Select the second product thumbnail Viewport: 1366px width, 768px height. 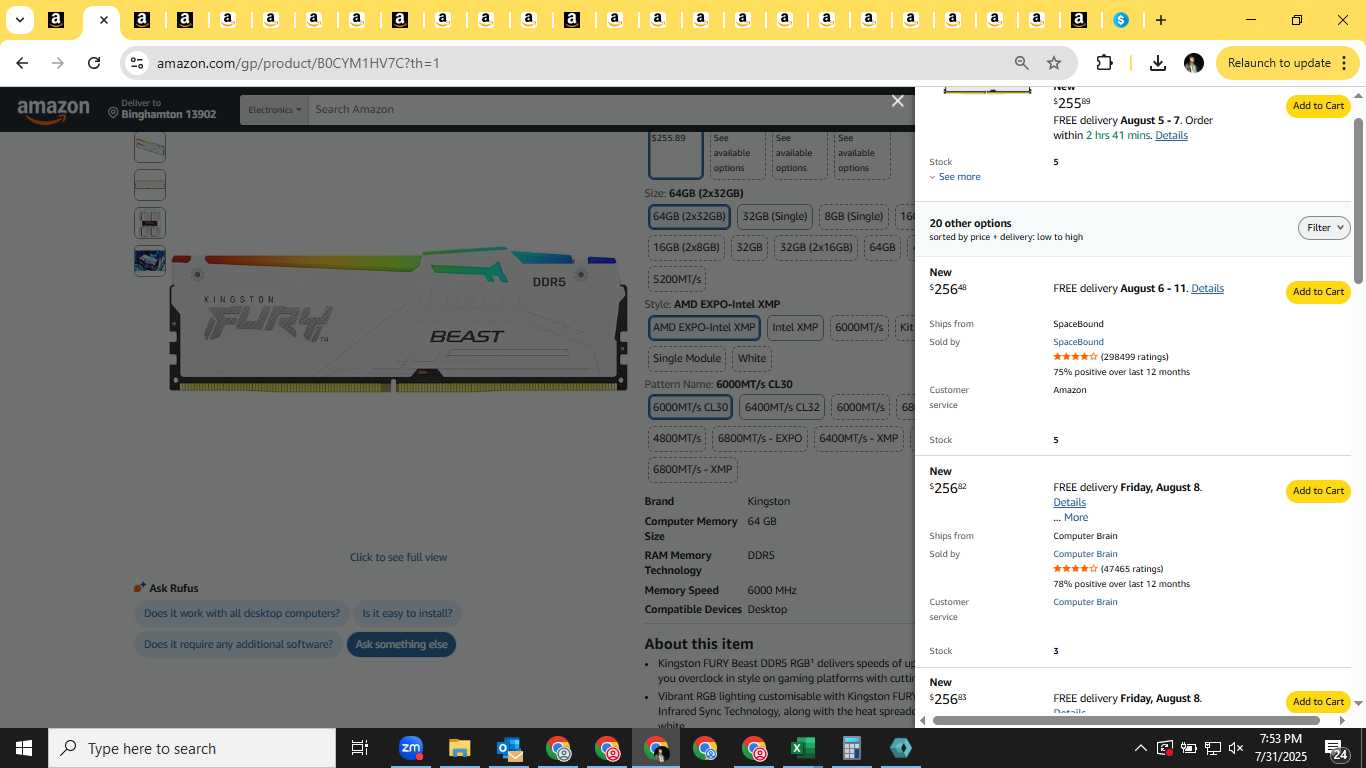tap(150, 185)
